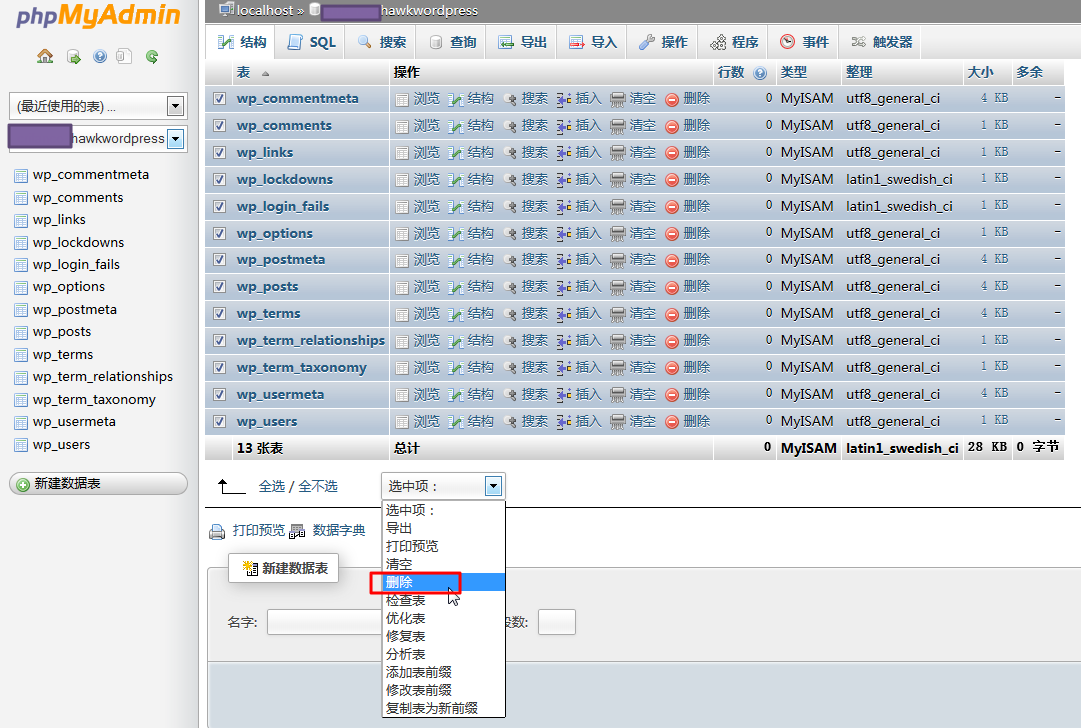Click the phpMyAdmin logo
Viewport: 1081px width, 728px height.
pyautogui.click(x=98, y=17)
